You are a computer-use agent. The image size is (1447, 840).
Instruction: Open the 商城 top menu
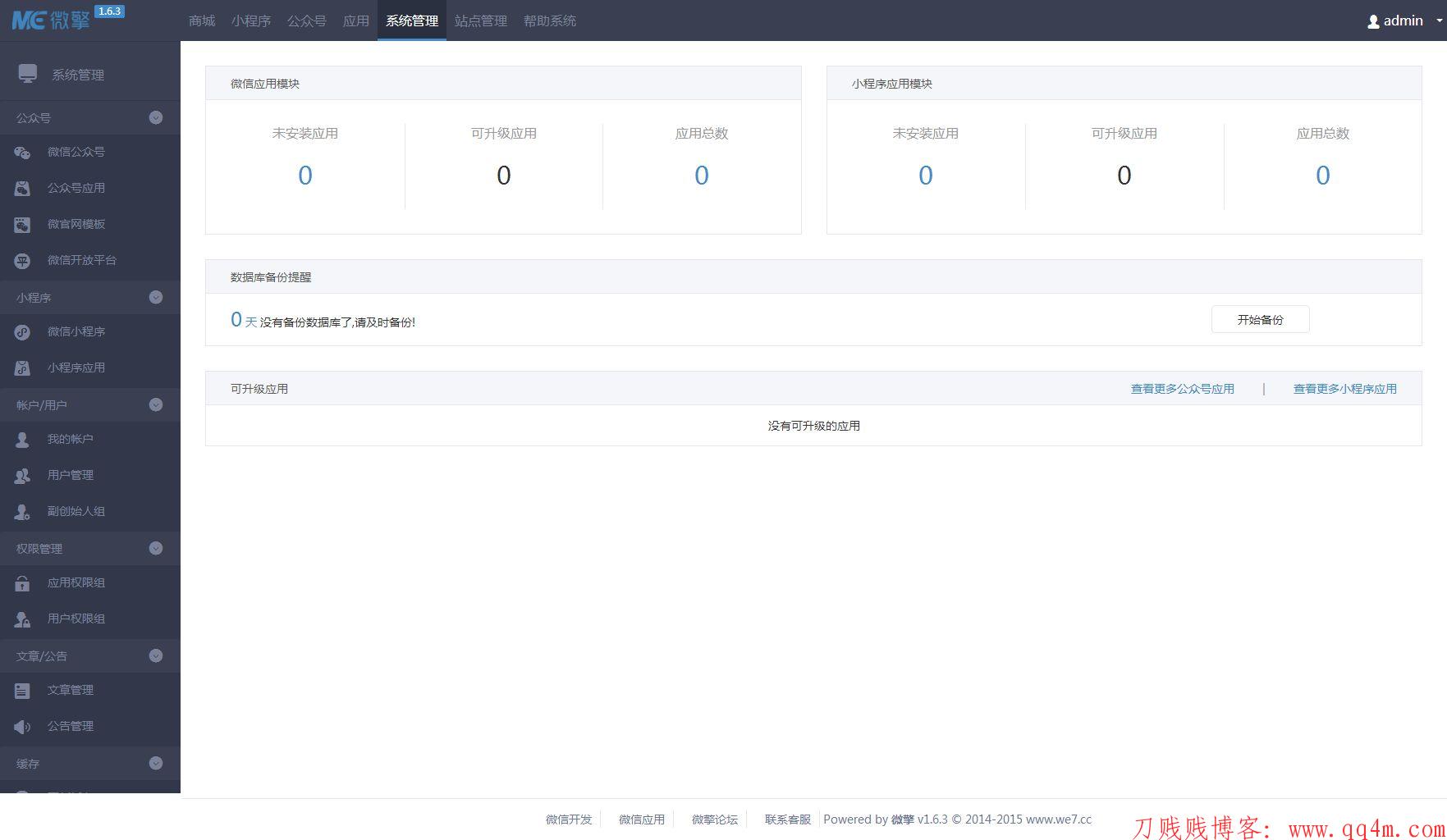point(202,21)
